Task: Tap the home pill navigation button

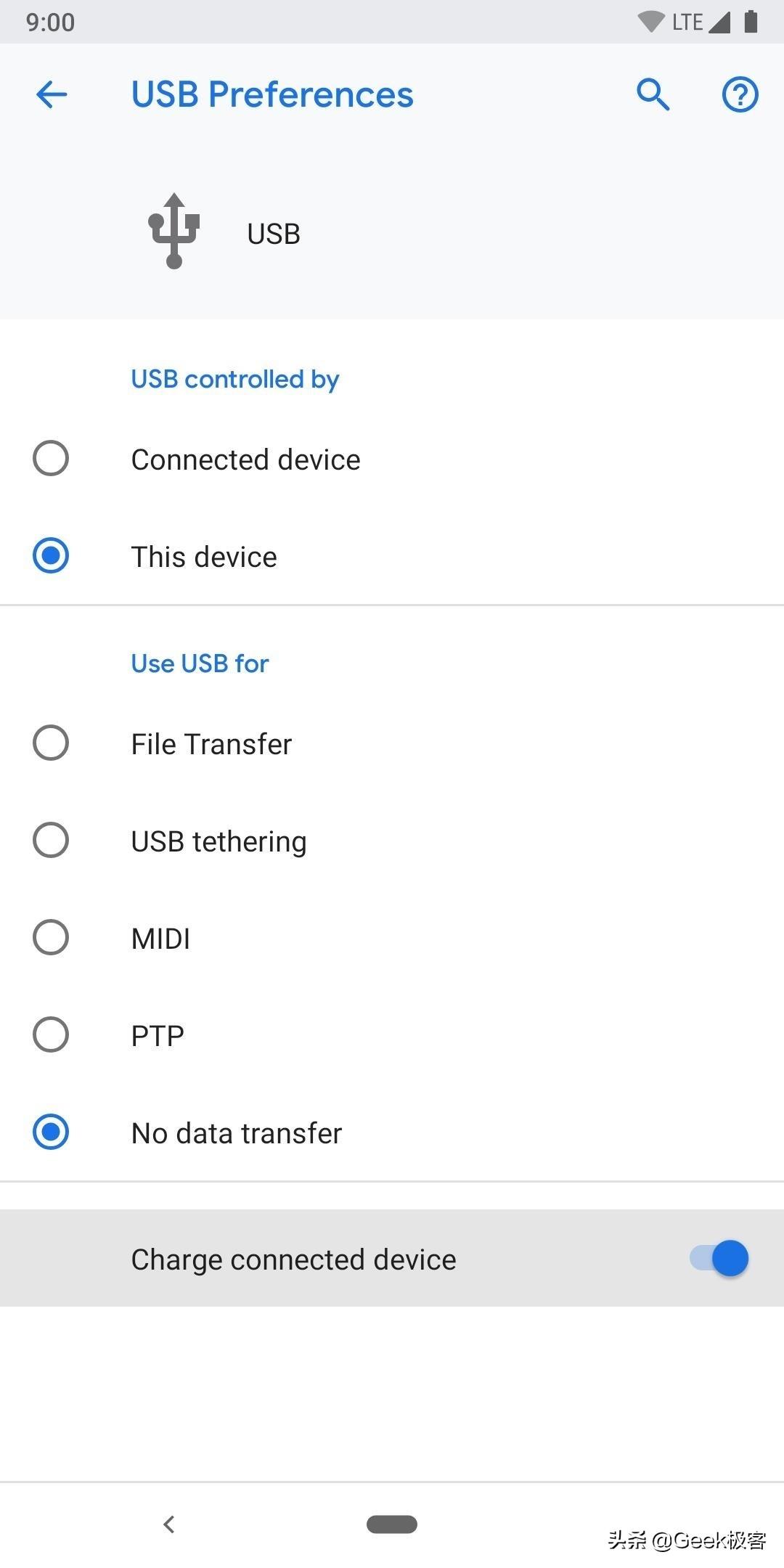Action: [392, 1524]
